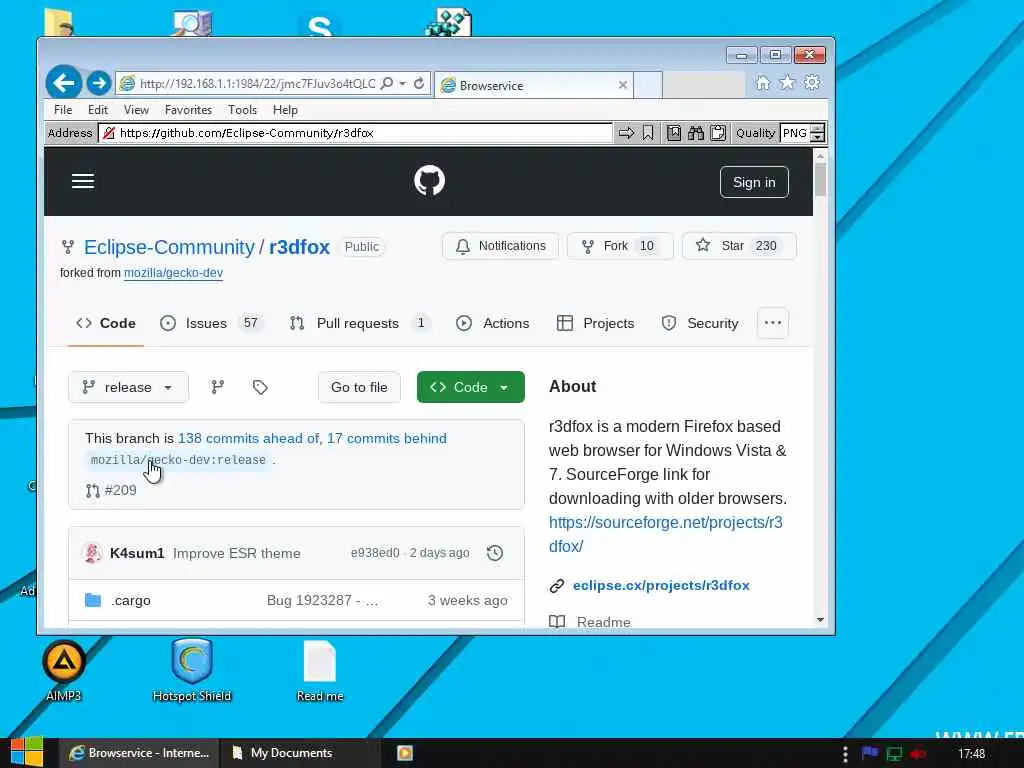The width and height of the screenshot is (1024, 768).
Task: Select the Issues tab
Action: click(212, 323)
